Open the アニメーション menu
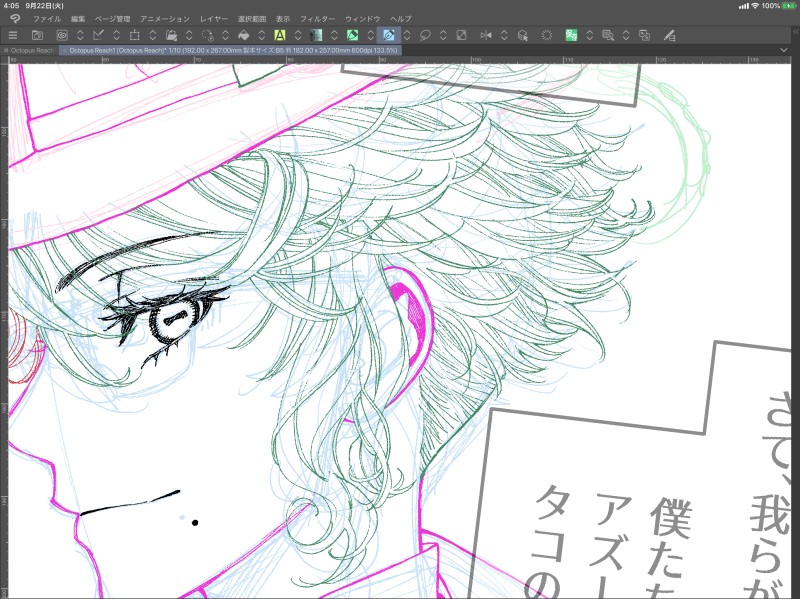This screenshot has height=599, width=800. pos(165,19)
